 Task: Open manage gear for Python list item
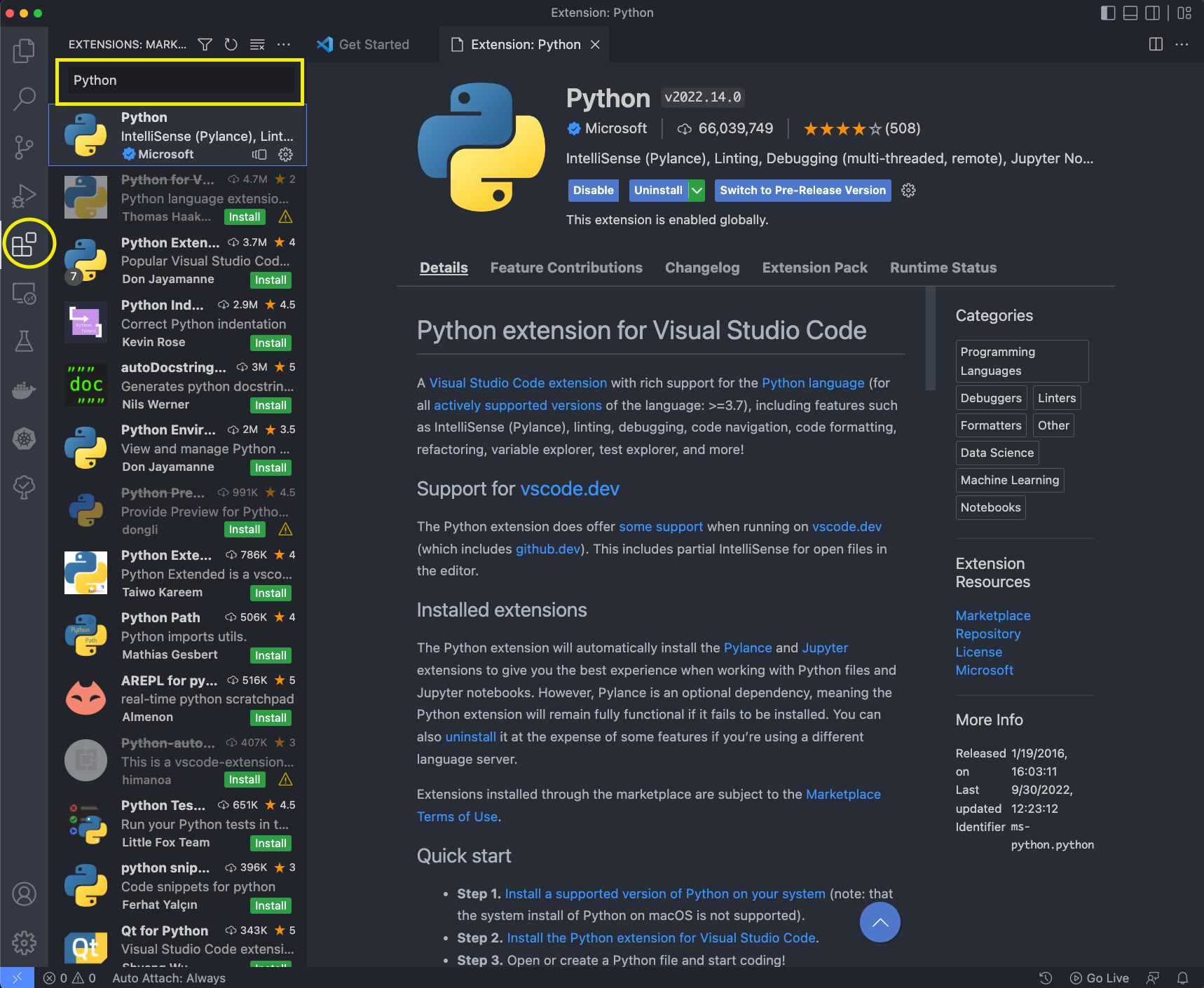point(286,154)
